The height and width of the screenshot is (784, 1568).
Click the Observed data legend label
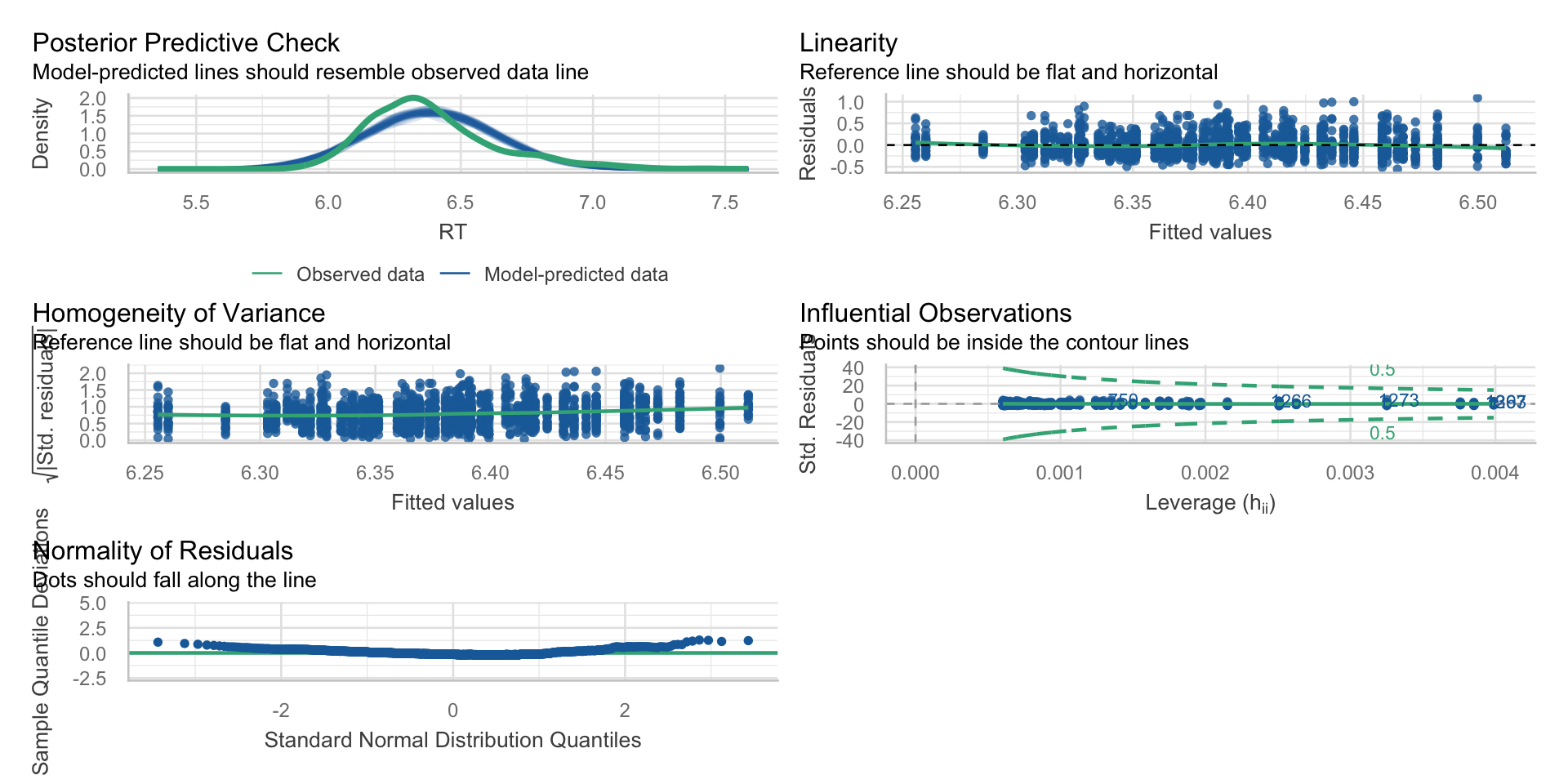360,274
